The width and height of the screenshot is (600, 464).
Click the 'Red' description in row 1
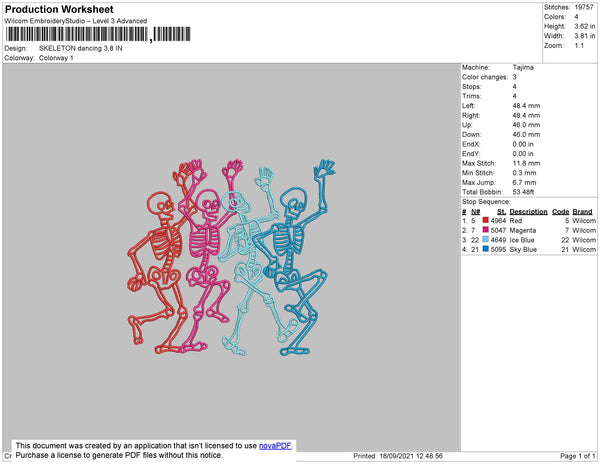click(x=516, y=221)
